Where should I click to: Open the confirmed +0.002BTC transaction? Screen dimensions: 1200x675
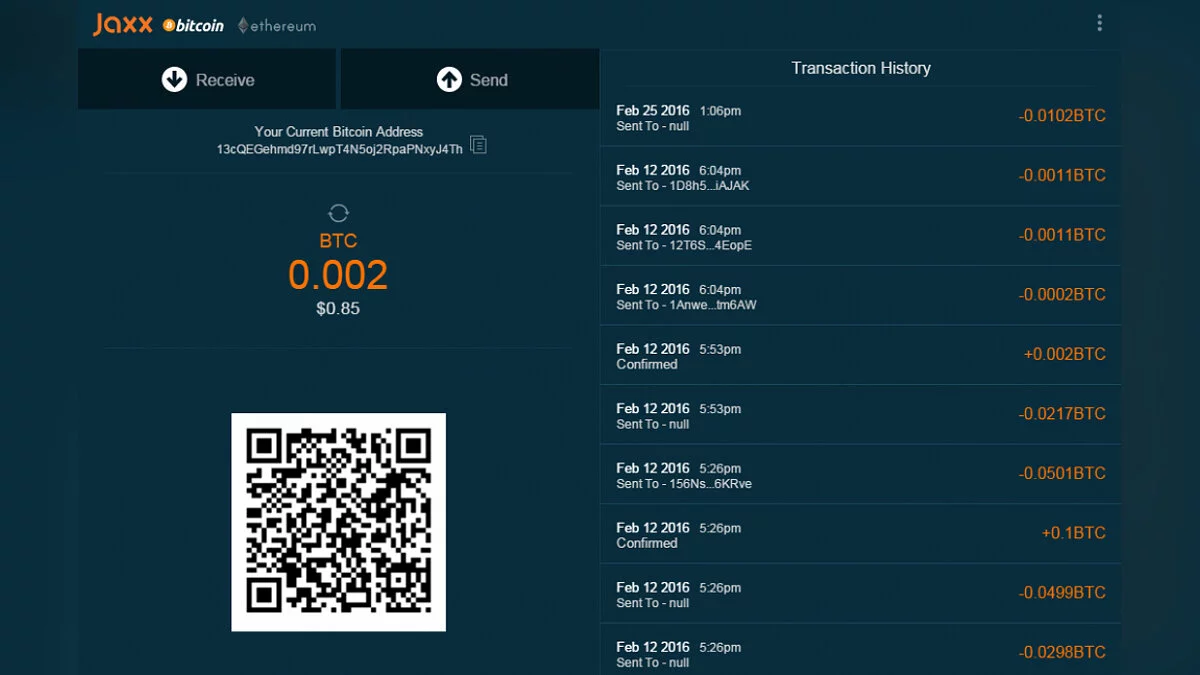861,355
